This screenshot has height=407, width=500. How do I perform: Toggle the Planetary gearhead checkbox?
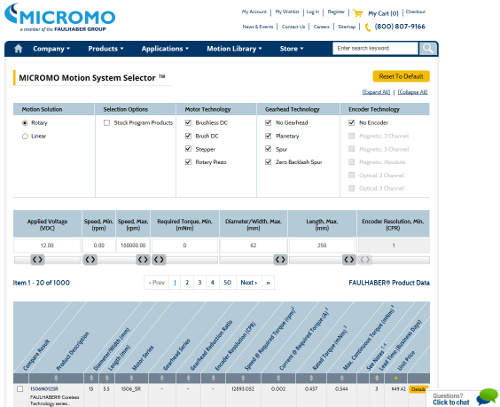(268, 136)
